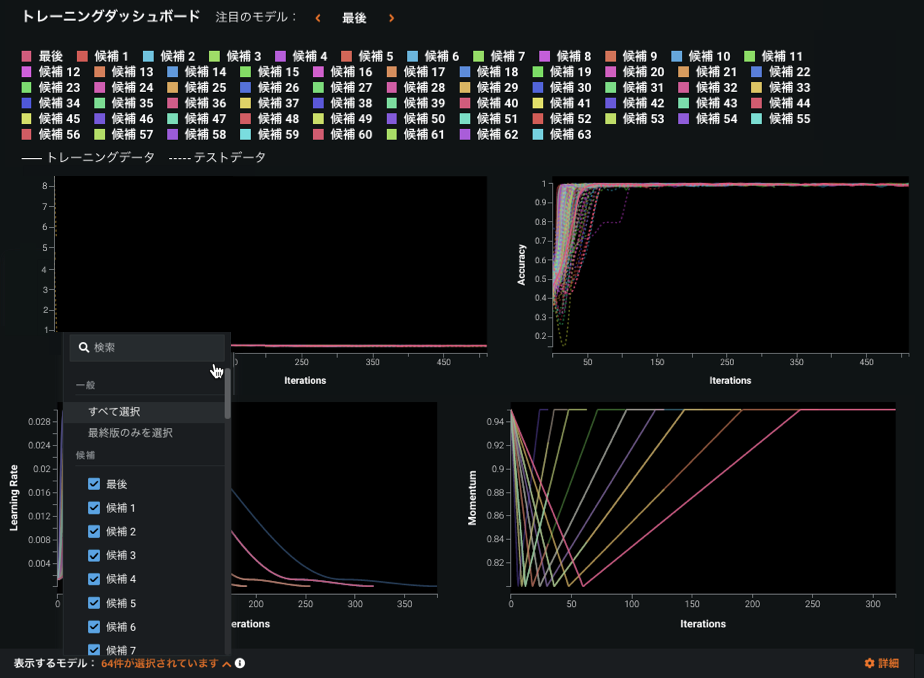
Task: Disable the 候補 6 checkbox
Action: click(x=94, y=627)
